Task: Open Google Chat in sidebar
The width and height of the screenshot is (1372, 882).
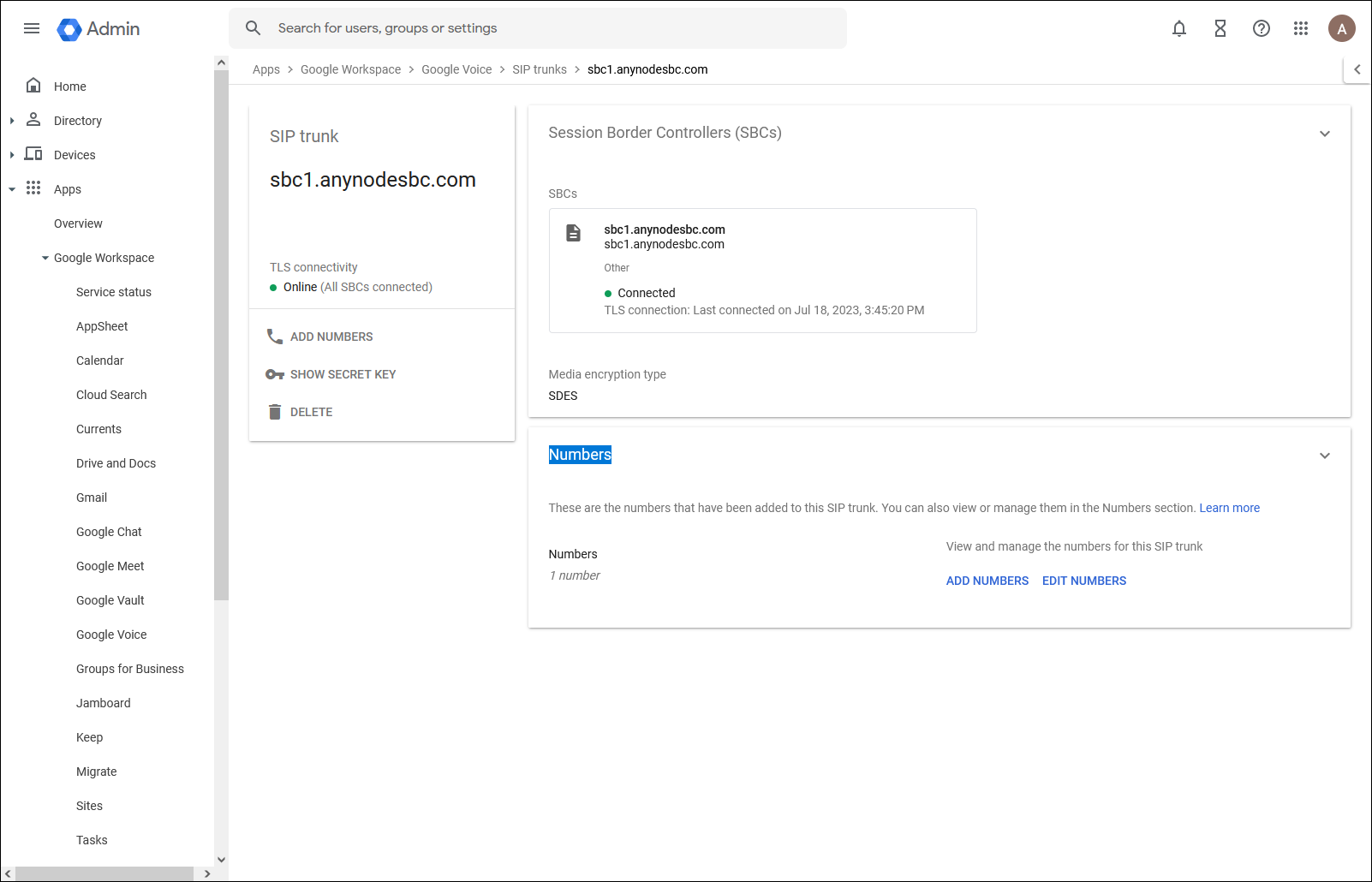Action: [109, 532]
